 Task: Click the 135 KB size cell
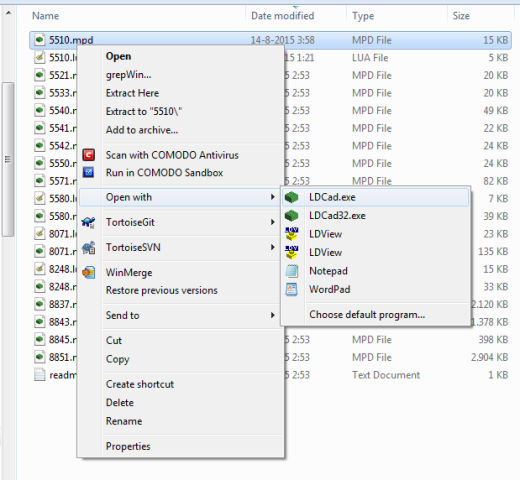click(x=493, y=251)
